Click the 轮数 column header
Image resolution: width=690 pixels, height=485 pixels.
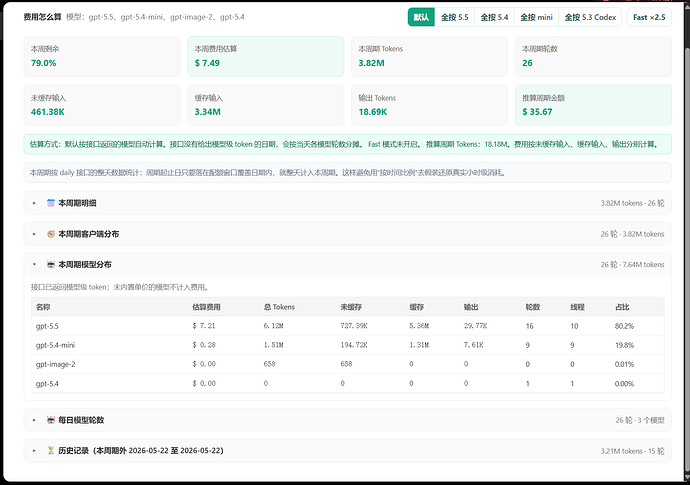pyautogui.click(x=532, y=307)
